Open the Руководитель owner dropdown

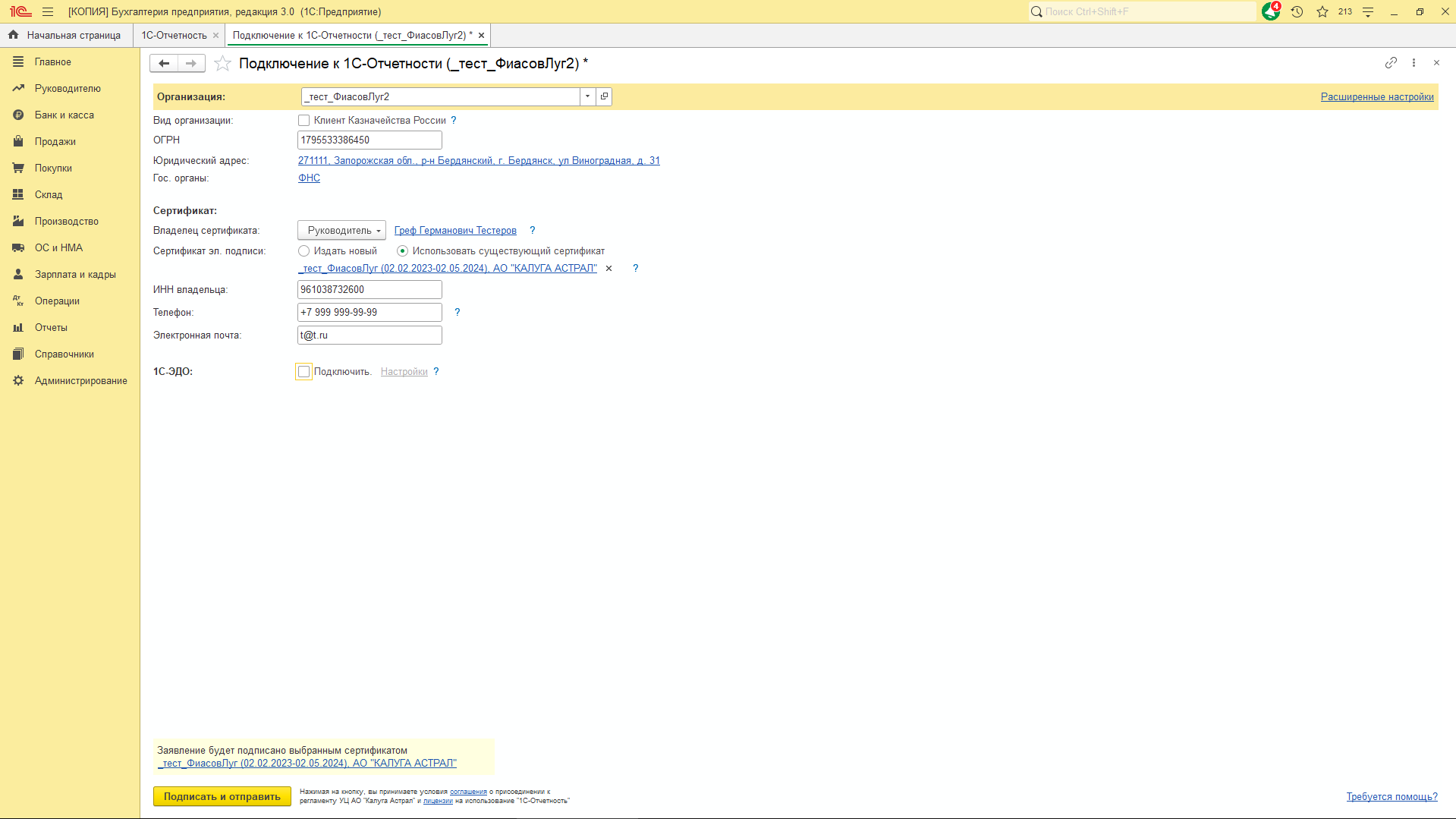click(341, 230)
